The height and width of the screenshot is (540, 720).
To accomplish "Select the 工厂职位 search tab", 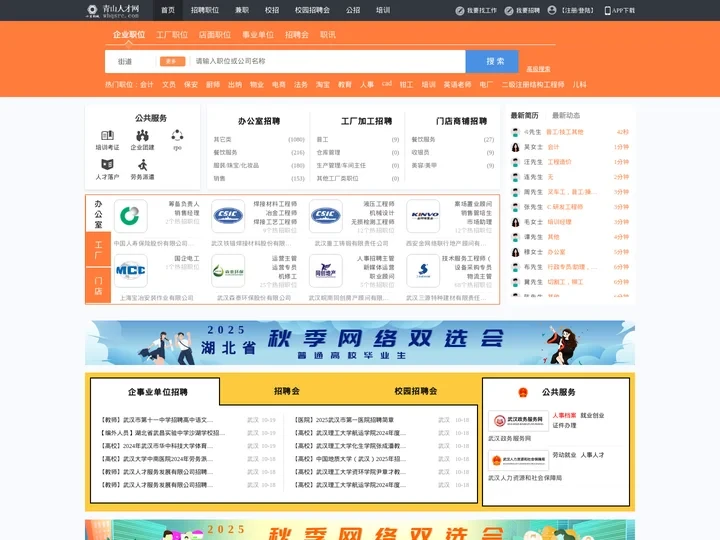I will click(172, 35).
